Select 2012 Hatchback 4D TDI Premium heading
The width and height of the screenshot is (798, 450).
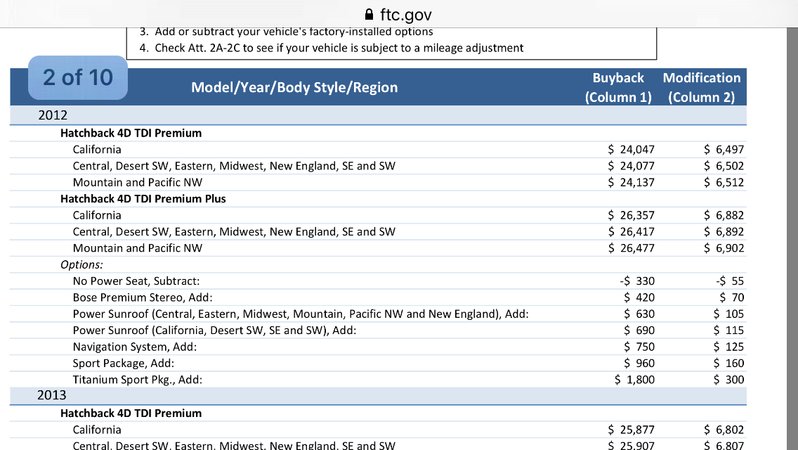131,133
